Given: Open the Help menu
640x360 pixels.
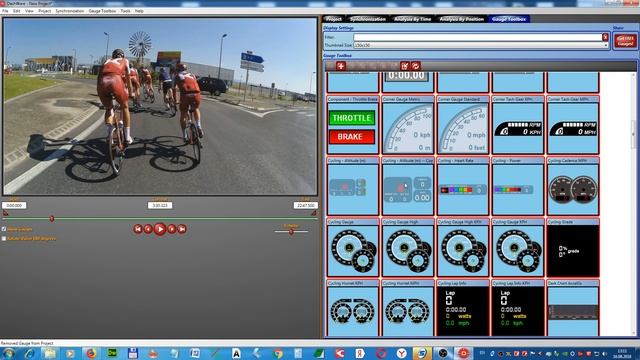Looking at the screenshot, I should point(139,11).
